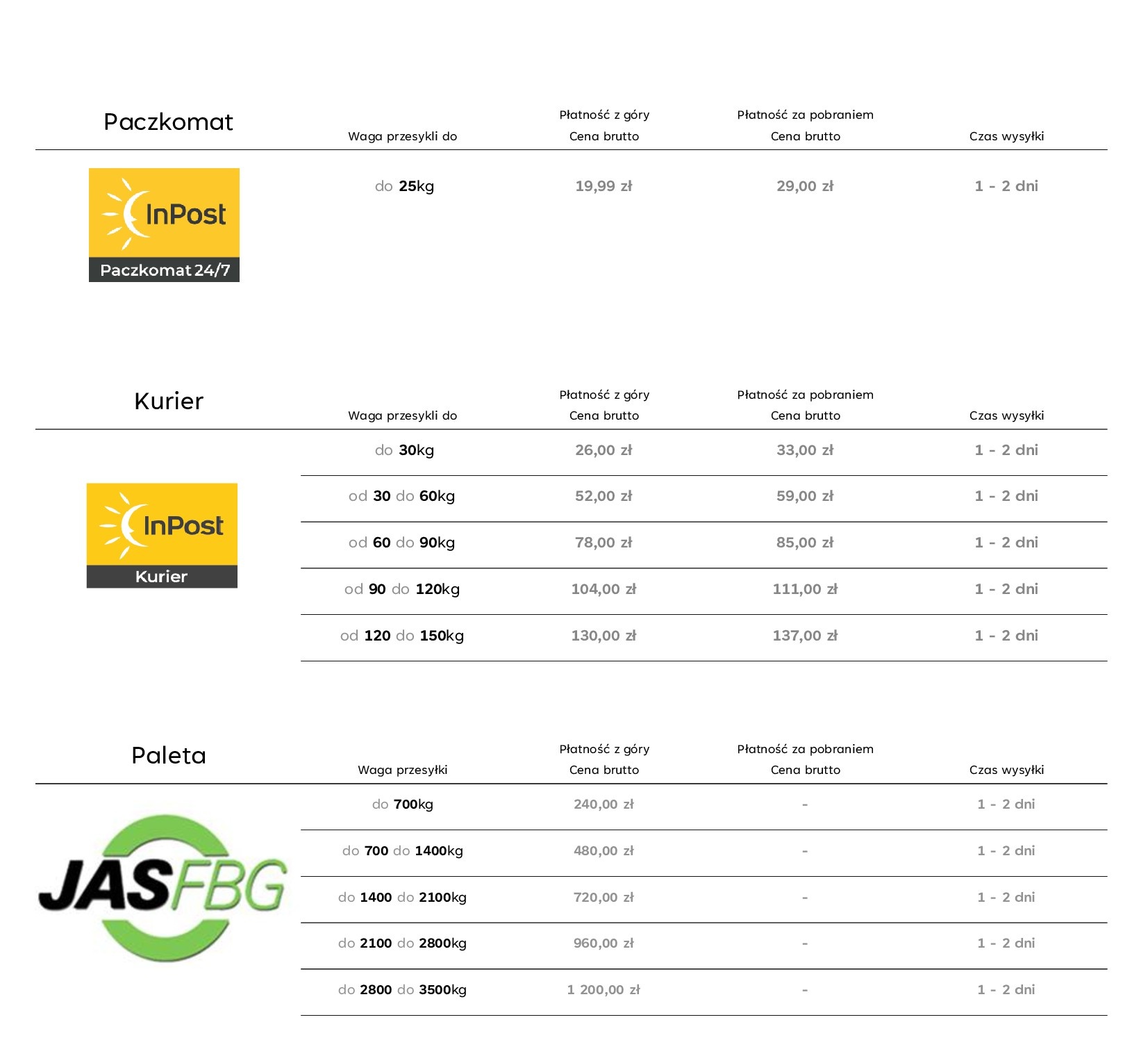
Task: Click the 29,00 zł cash-on-delivery price
Action: point(805,186)
